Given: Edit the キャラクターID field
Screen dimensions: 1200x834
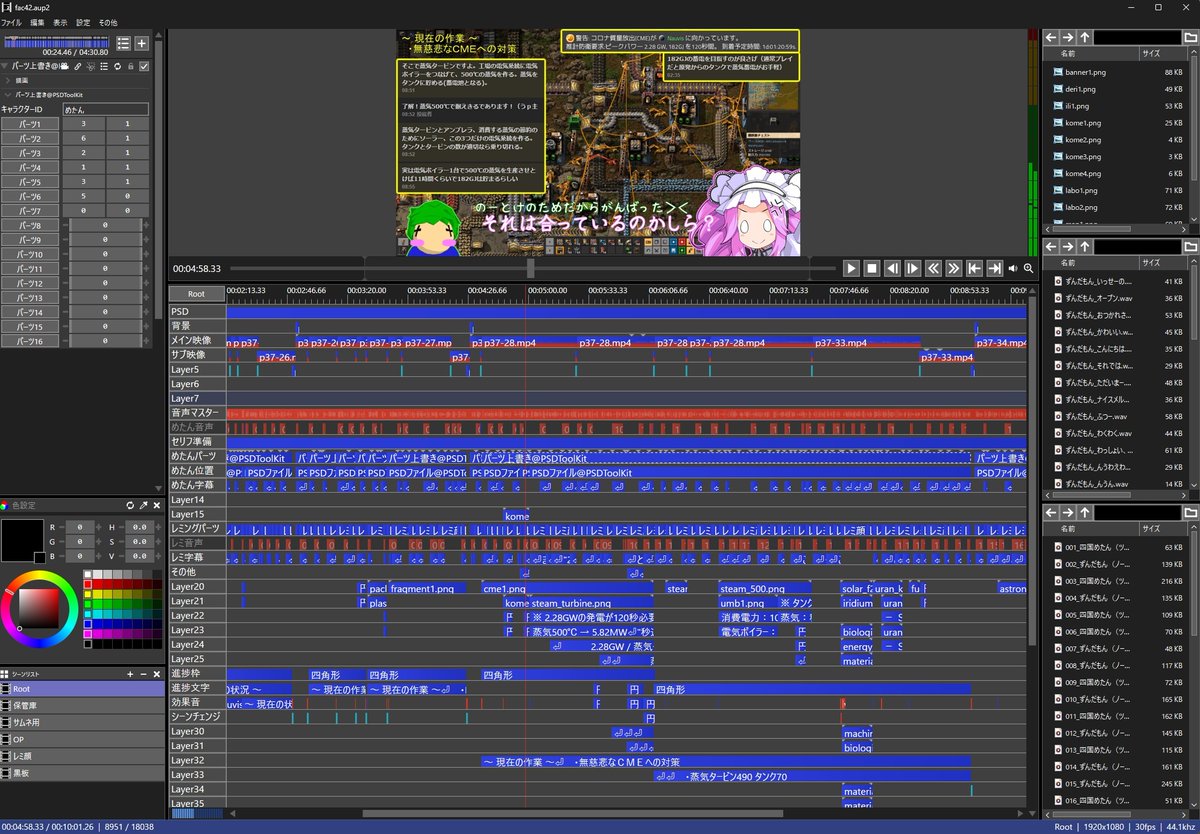Looking at the screenshot, I should click(105, 109).
